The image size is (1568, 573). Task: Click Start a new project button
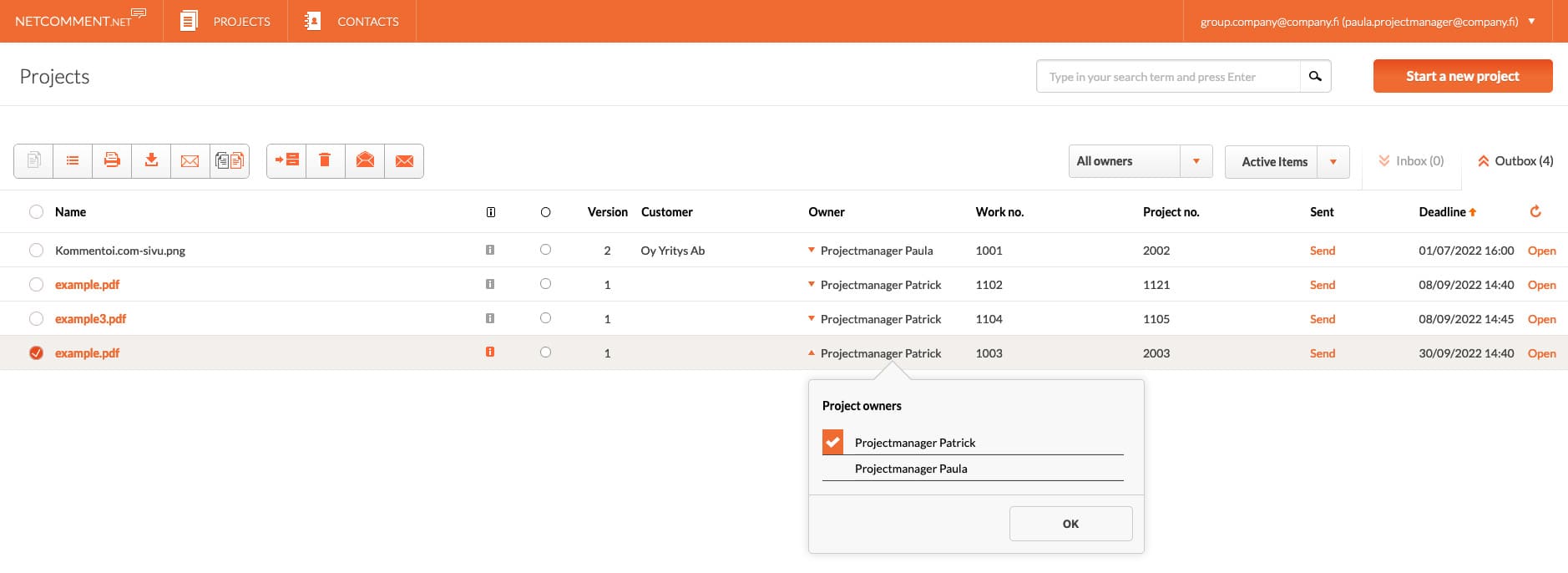tap(1462, 76)
